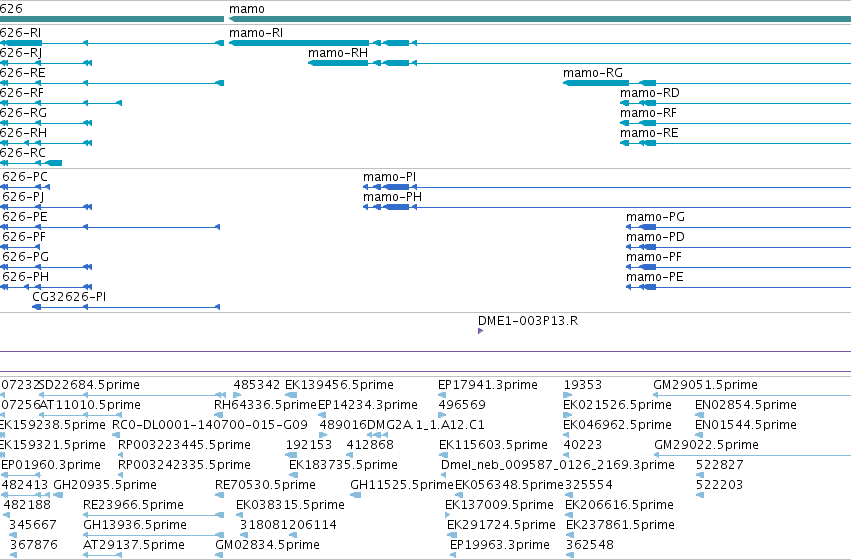
Task: Click the mamo-PD label
Action: 655,237
